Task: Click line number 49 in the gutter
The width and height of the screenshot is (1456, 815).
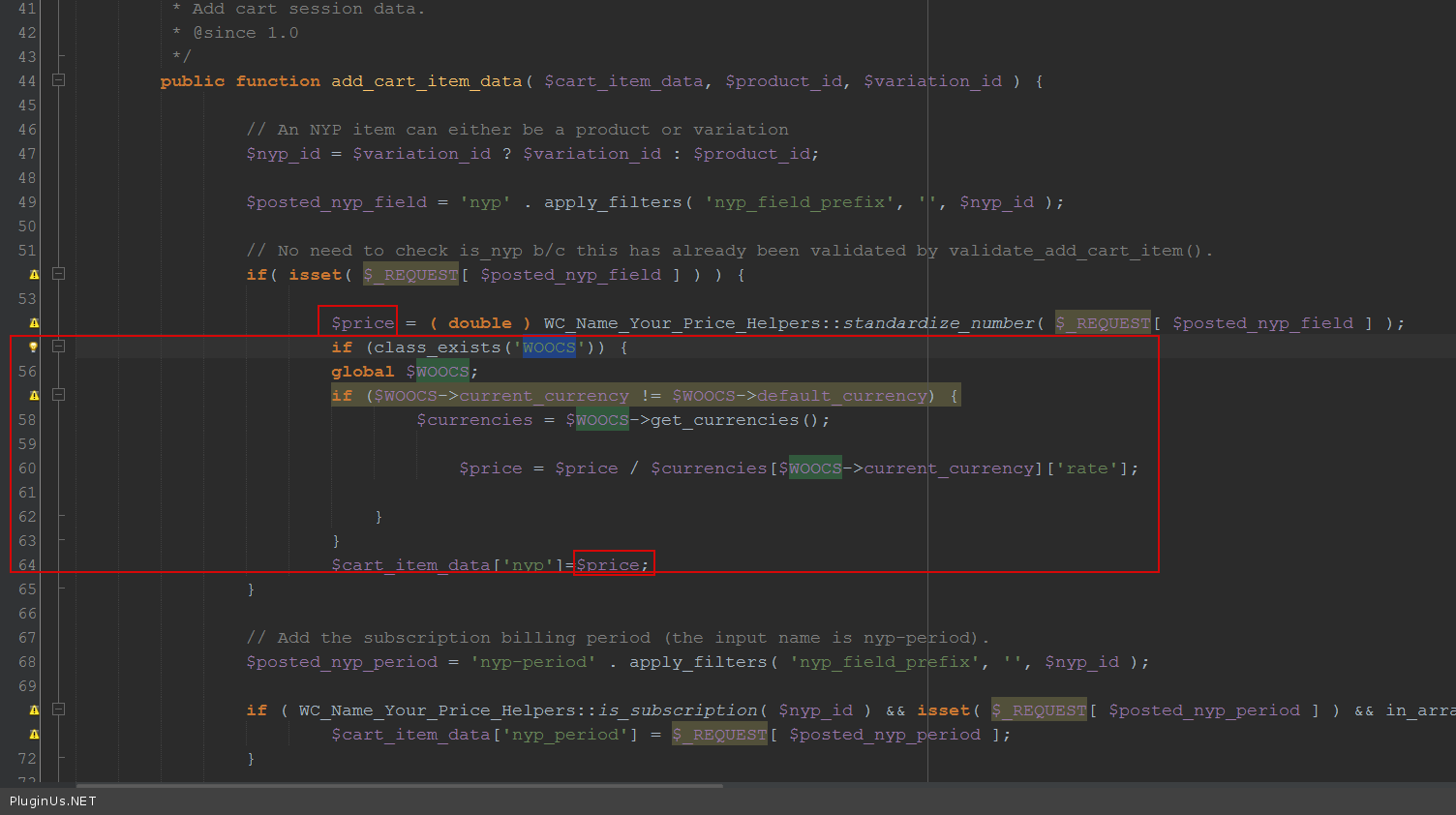Action: pyautogui.click(x=27, y=202)
